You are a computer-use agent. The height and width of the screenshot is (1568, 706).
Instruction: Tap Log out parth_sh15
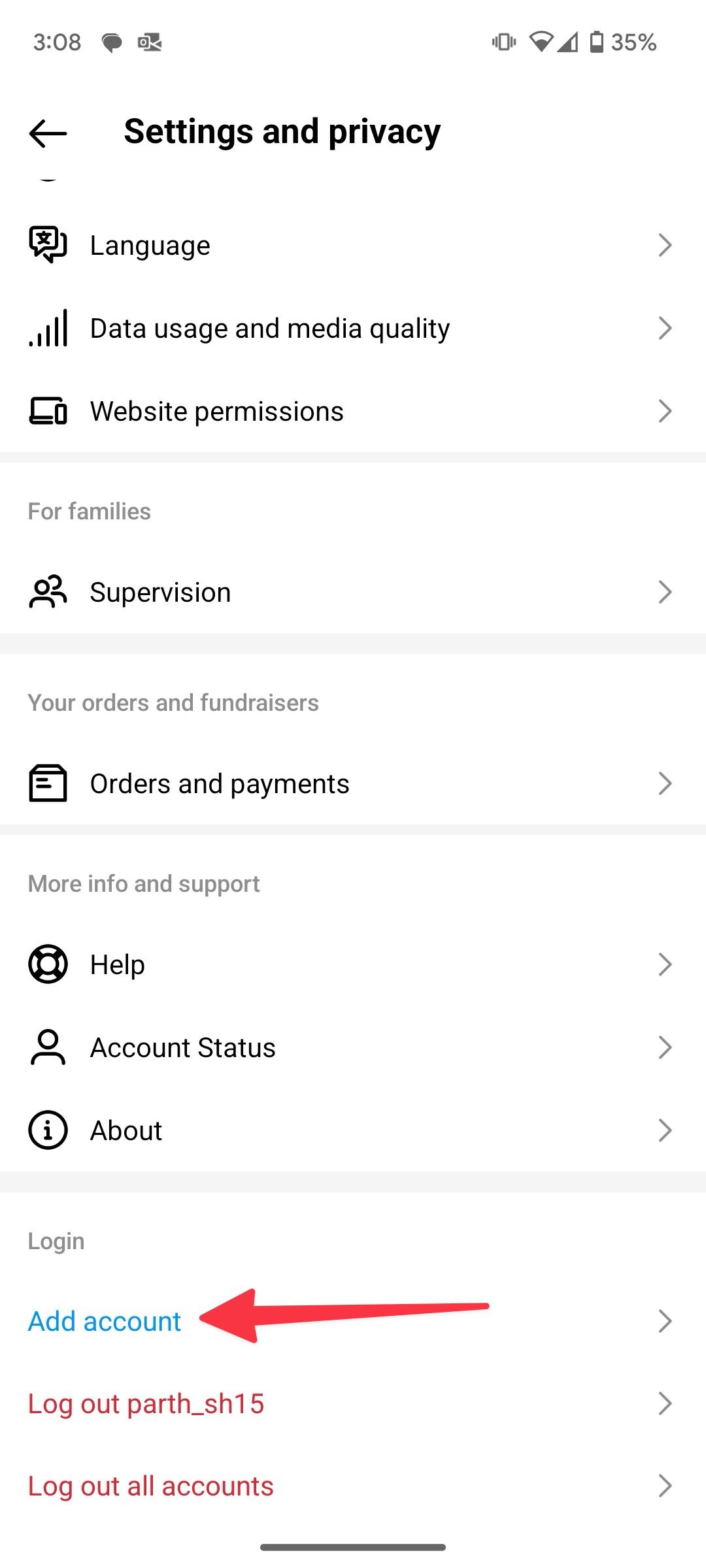pyautogui.click(x=146, y=1403)
